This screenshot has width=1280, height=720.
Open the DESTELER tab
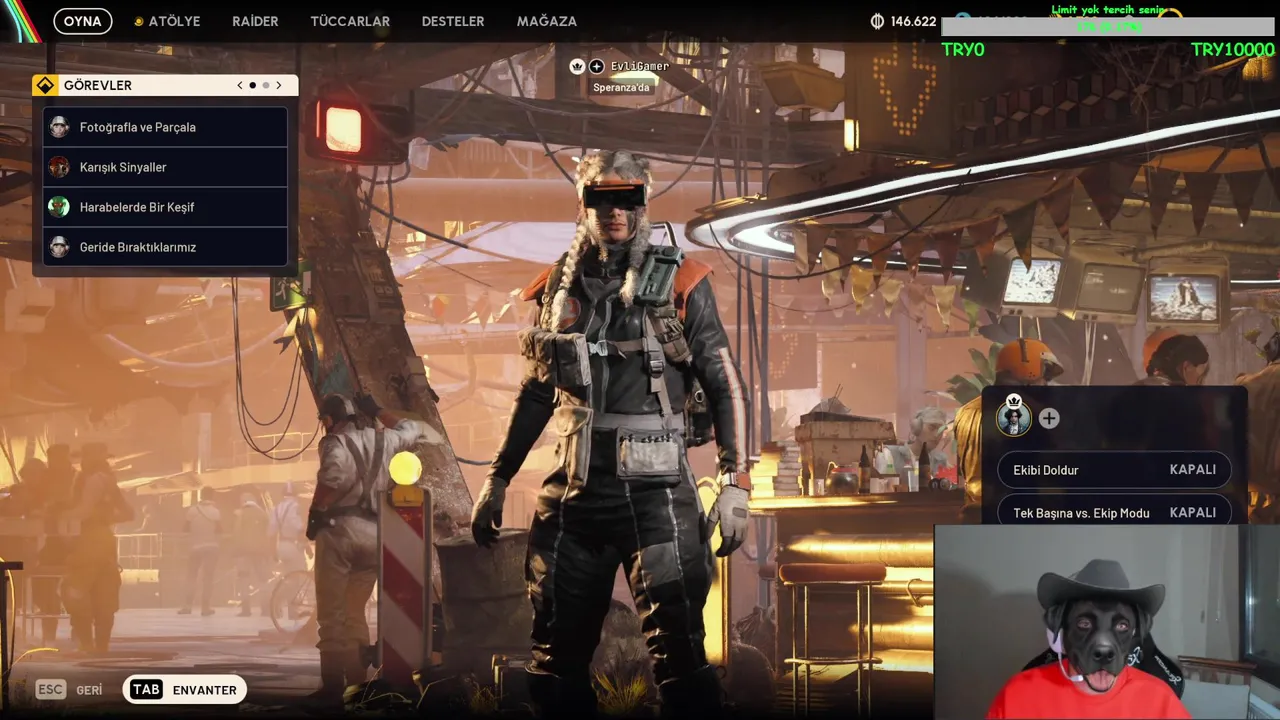[x=453, y=21]
